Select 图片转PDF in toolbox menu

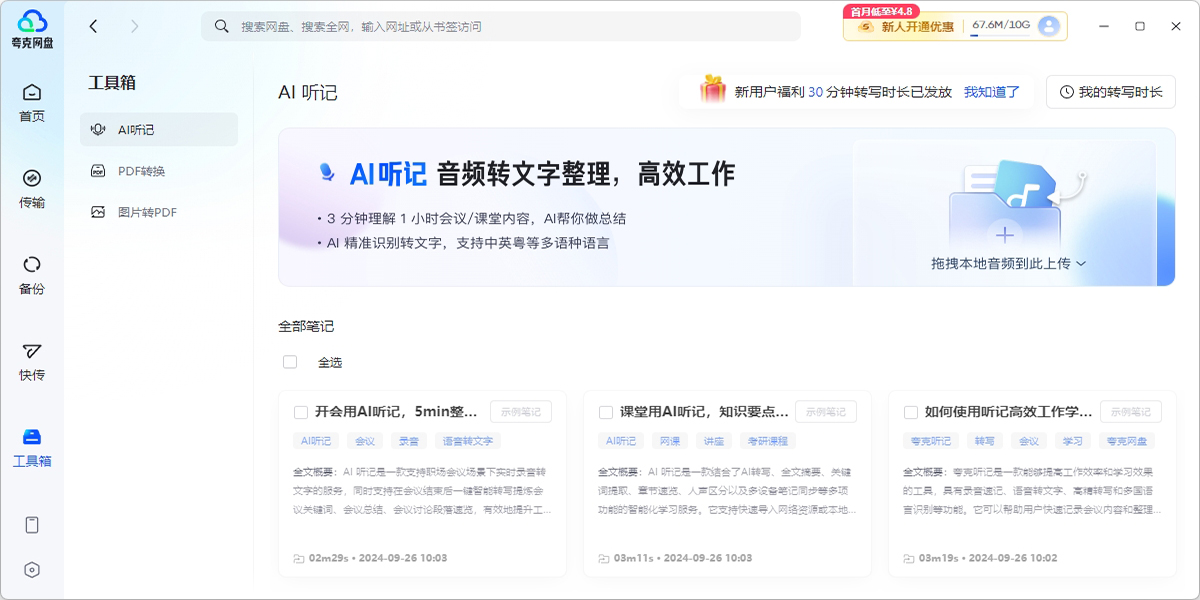[159, 212]
